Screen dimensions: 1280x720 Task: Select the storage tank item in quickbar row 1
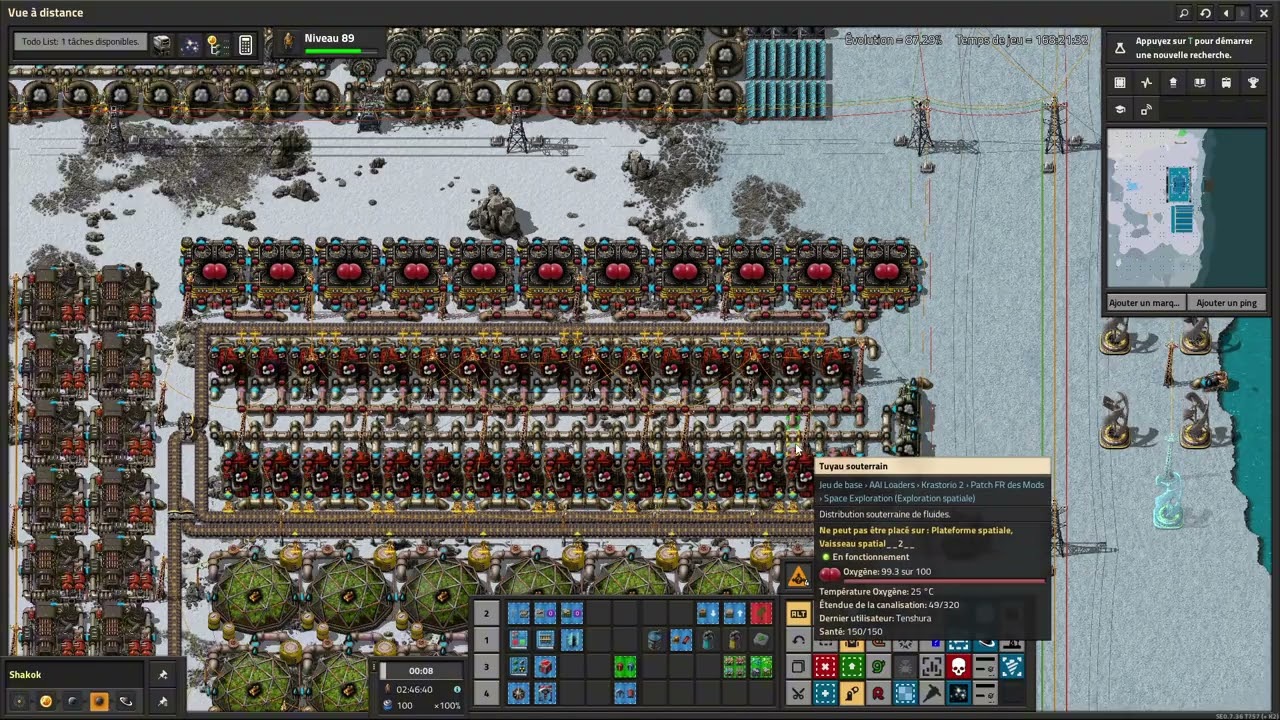pyautogui.click(x=654, y=640)
